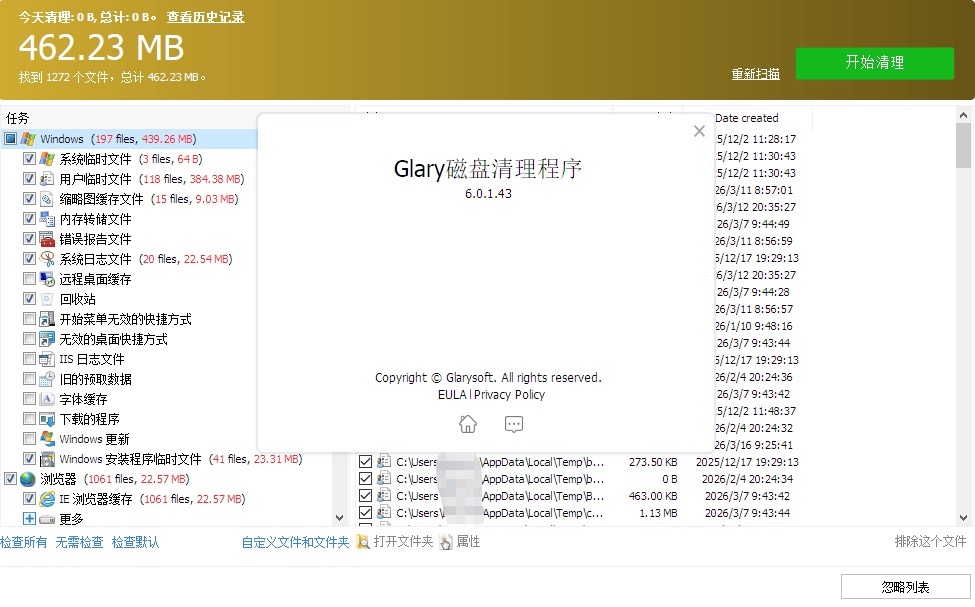Image resolution: width=975 pixels, height=607 pixels.
Task: Click the Date created column header
Action: tap(746, 118)
